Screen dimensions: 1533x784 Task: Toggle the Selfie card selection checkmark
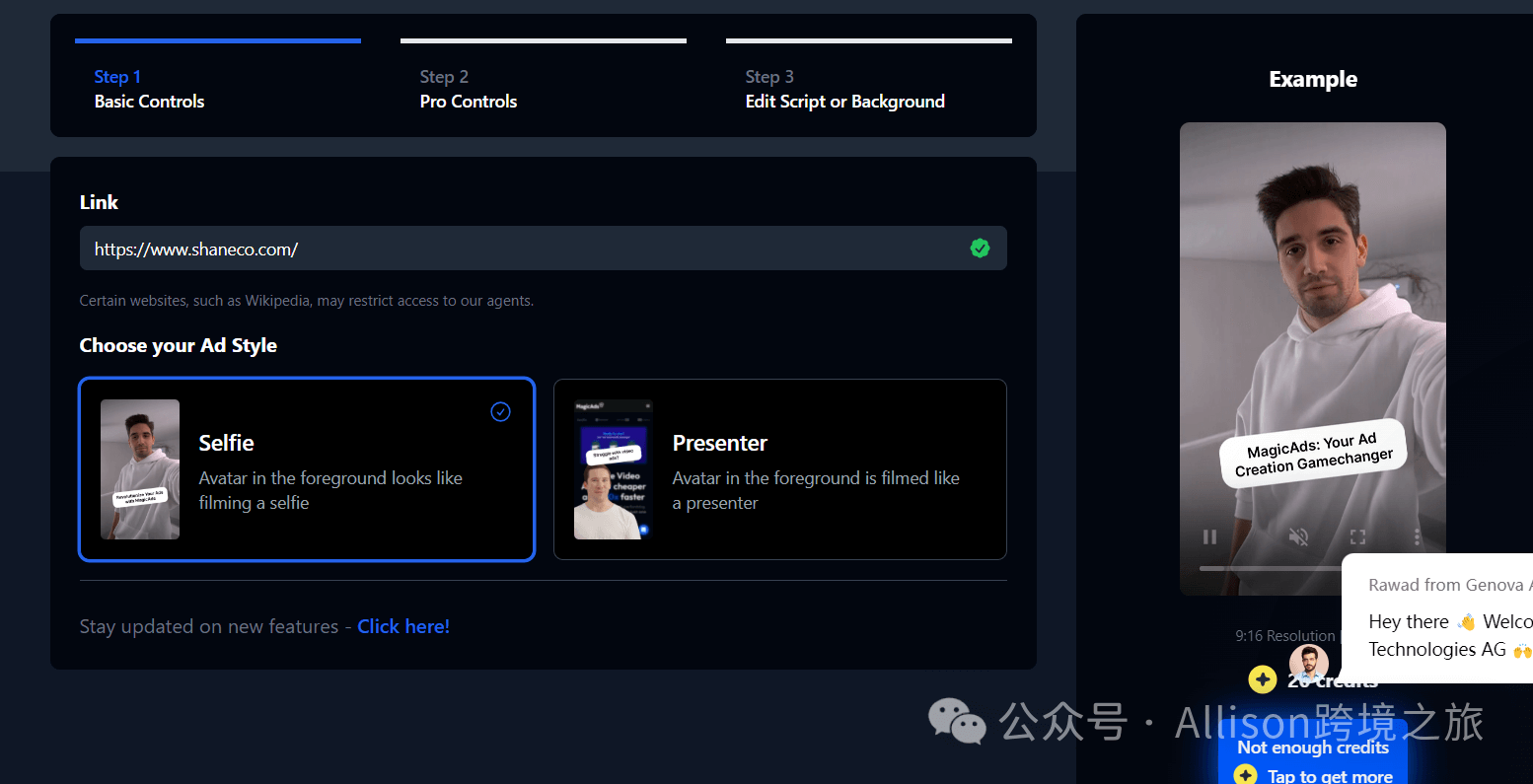pos(500,412)
